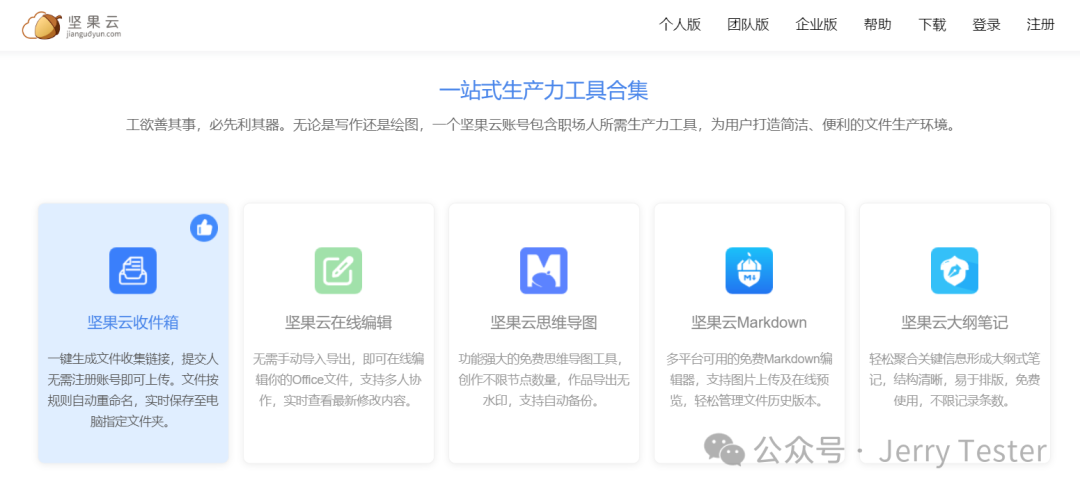Open the 团队版 menu item

tap(748, 25)
